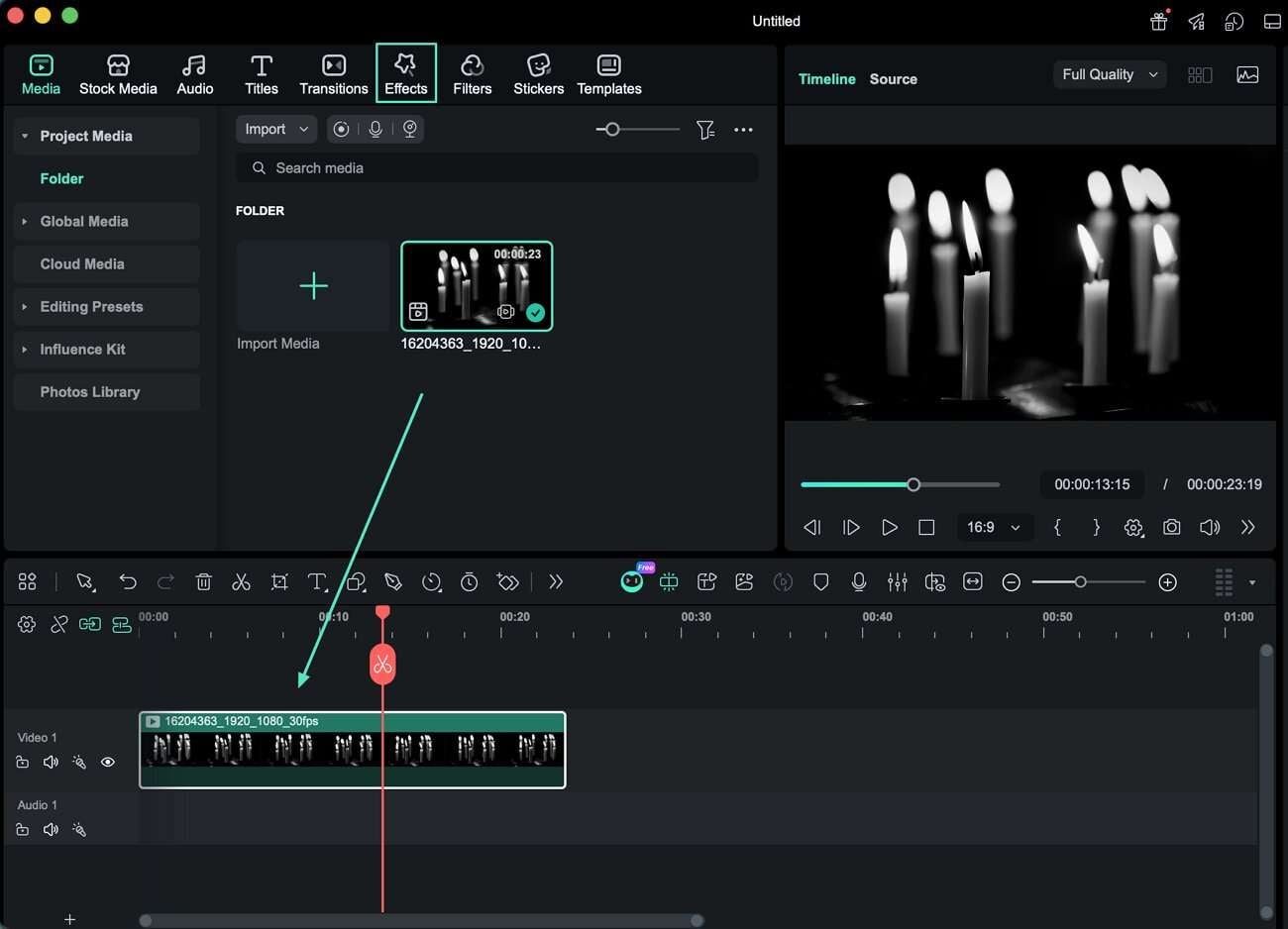Collapse the Project Media section
Image resolution: width=1288 pixels, height=929 pixels.
coord(25,136)
